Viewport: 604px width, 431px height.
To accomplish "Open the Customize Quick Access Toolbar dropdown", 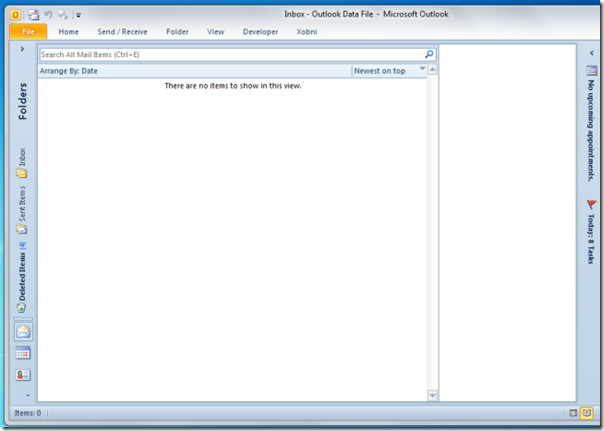I will [78, 15].
